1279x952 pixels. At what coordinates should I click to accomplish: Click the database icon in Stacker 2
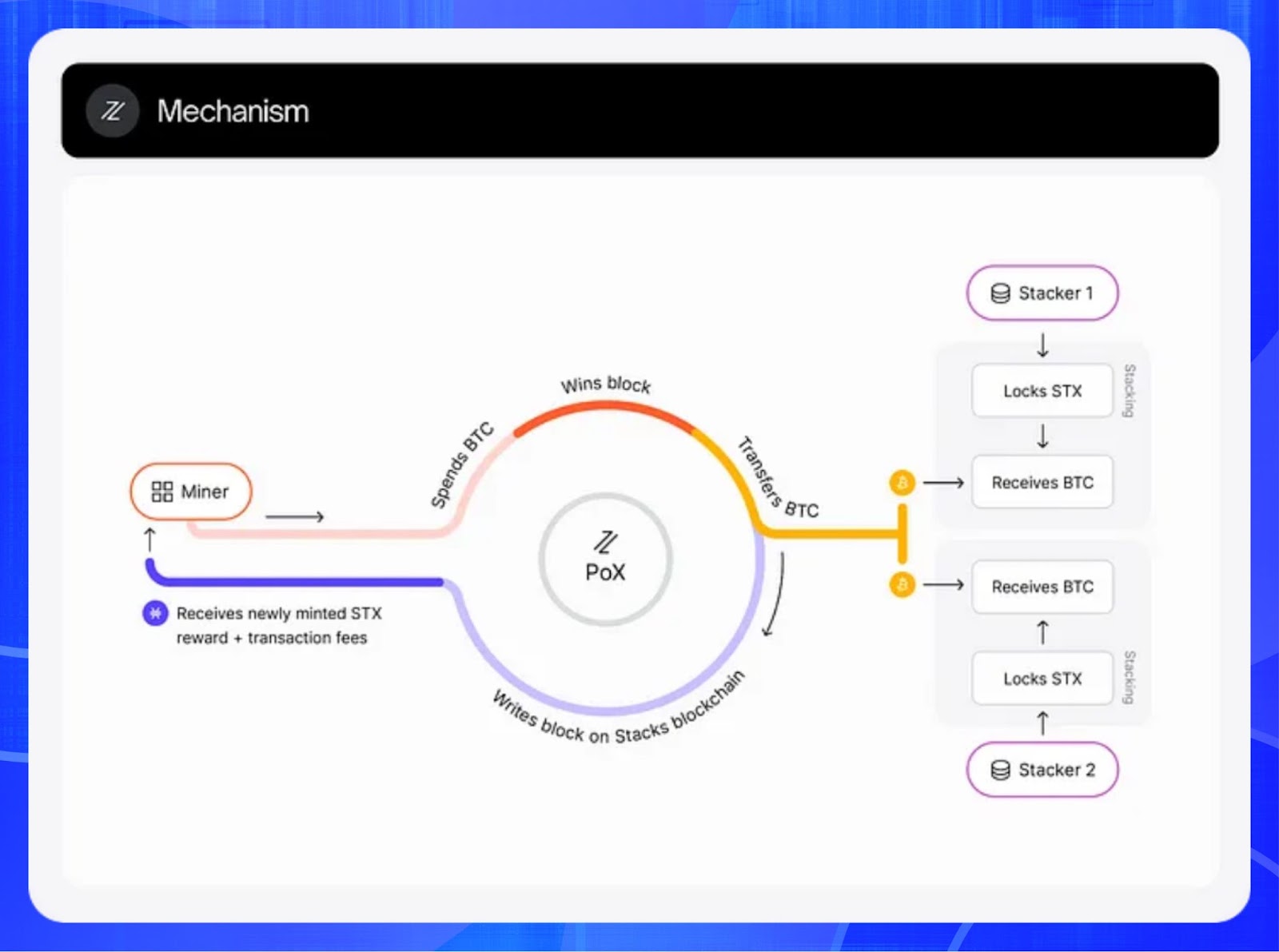click(1000, 770)
